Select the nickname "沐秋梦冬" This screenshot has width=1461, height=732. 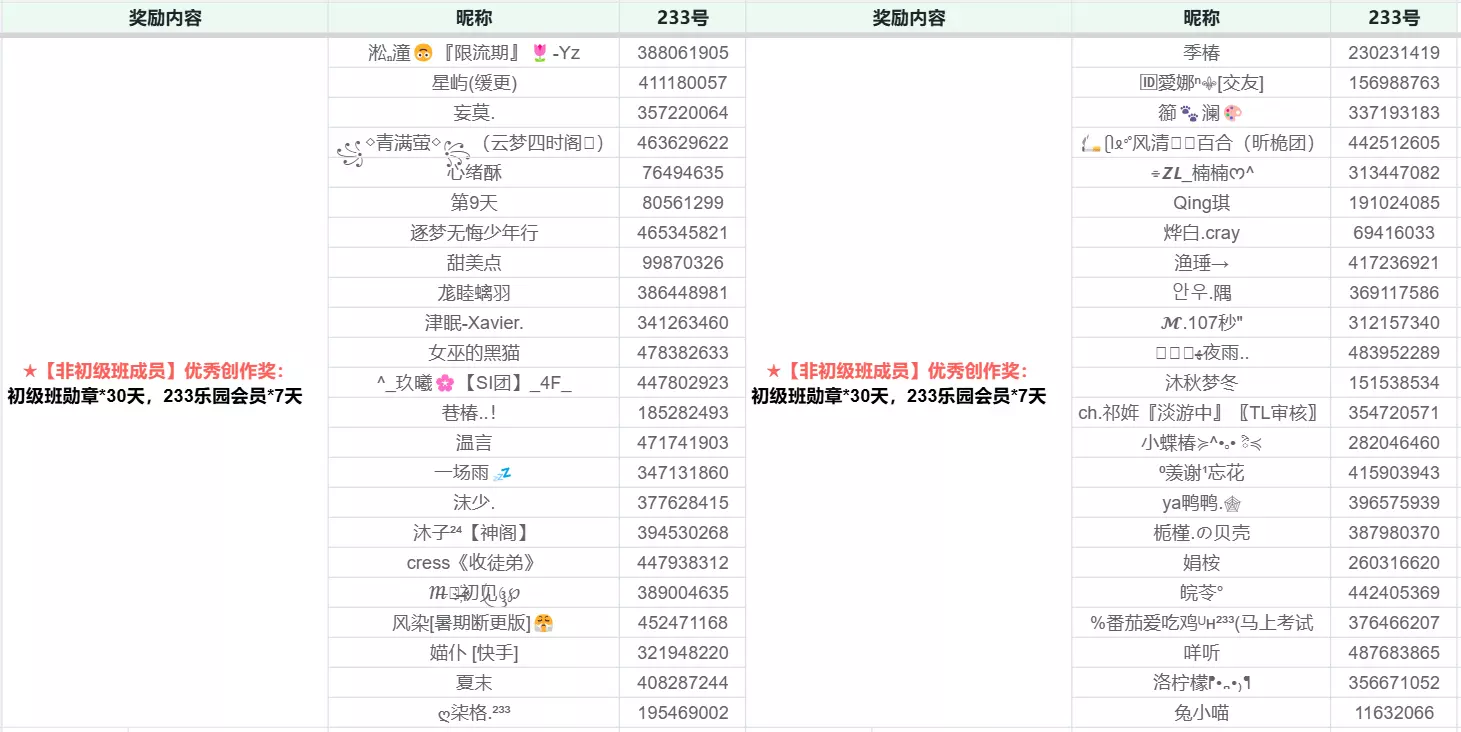pyautogui.click(x=1201, y=383)
